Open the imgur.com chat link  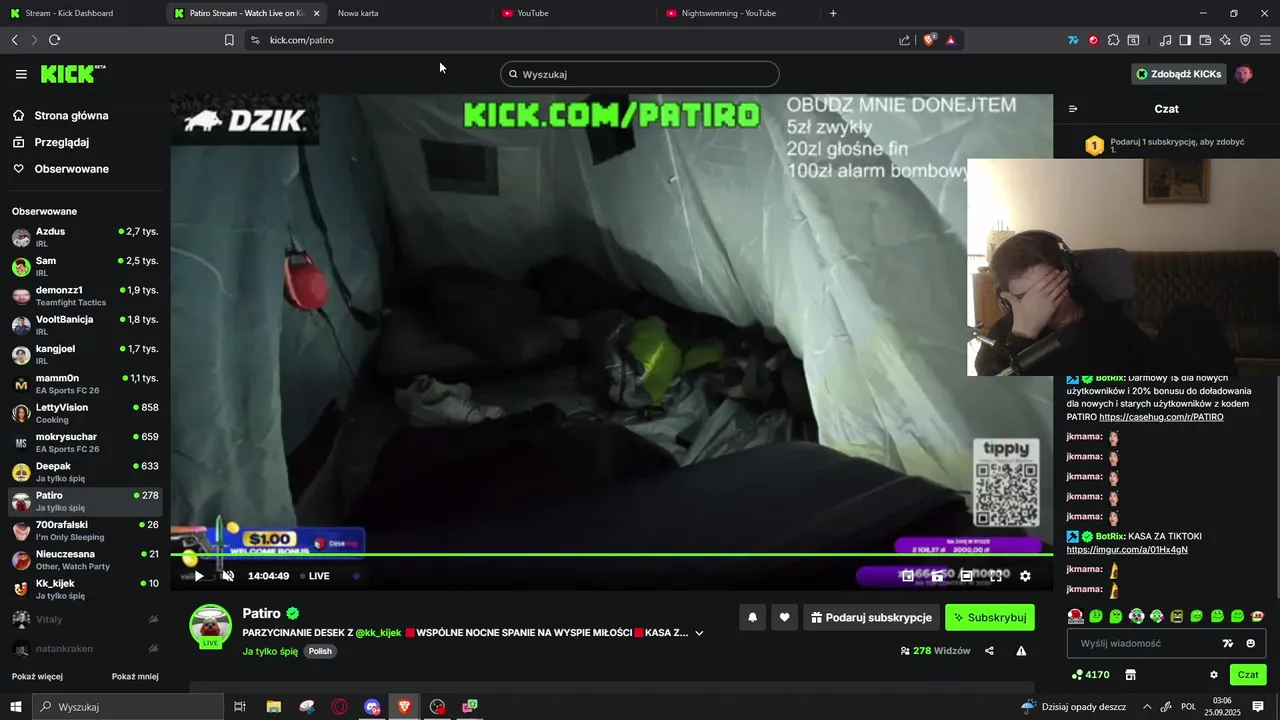click(1127, 550)
